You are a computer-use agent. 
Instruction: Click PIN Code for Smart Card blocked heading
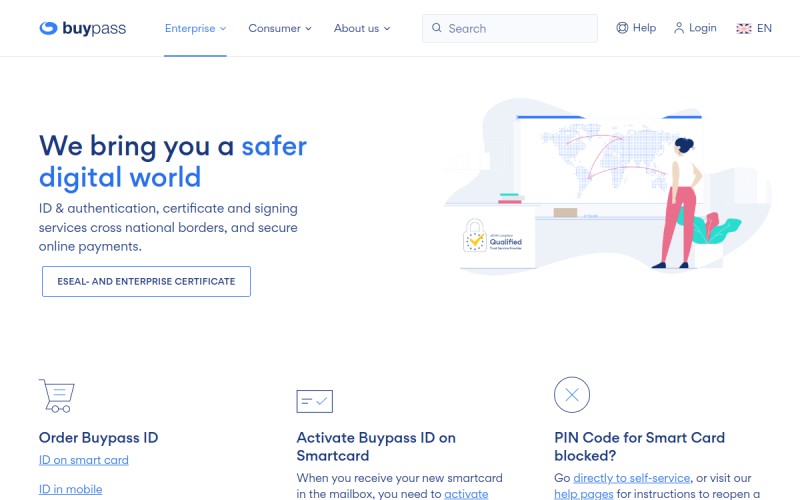pos(639,446)
